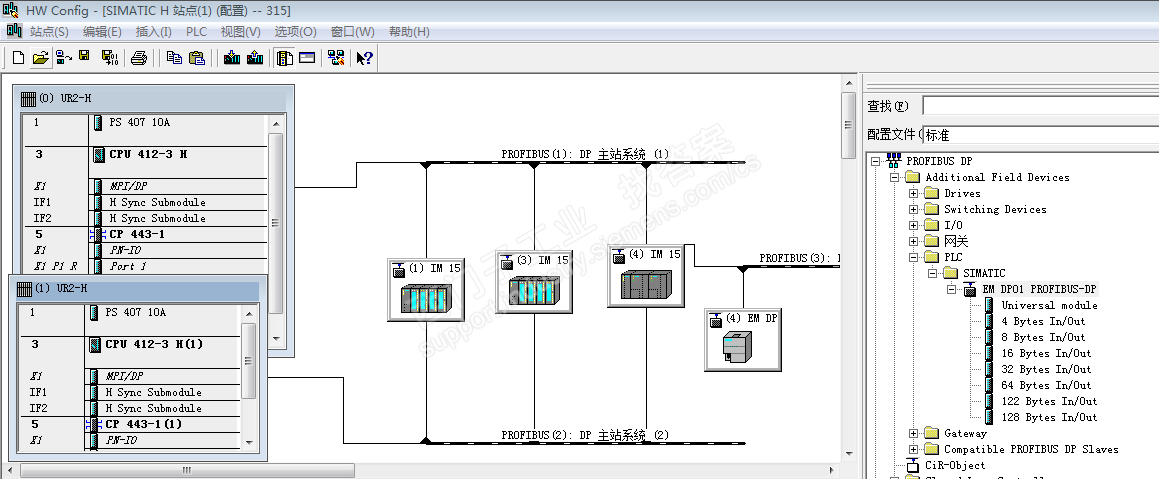Viewport: 1159px width, 479px height.
Task: Toggle the hardware Catalog panel icon
Action: click(x=285, y=58)
